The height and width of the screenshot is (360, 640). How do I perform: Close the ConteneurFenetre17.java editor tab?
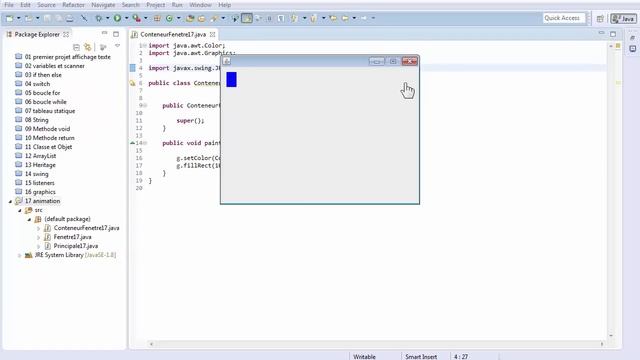click(213, 35)
